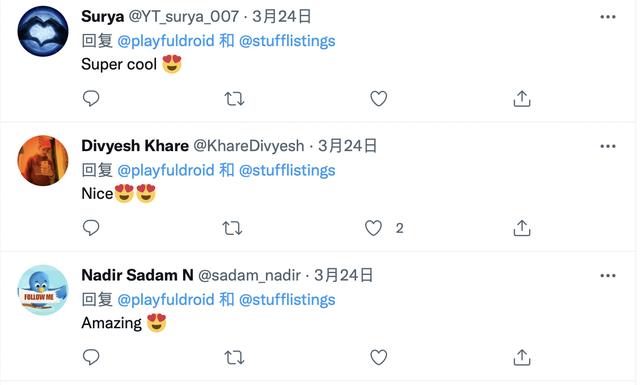Image resolution: width=640 pixels, height=385 pixels.
Task: Share Nadir Sadam N's tweet
Action: pyautogui.click(x=522, y=357)
